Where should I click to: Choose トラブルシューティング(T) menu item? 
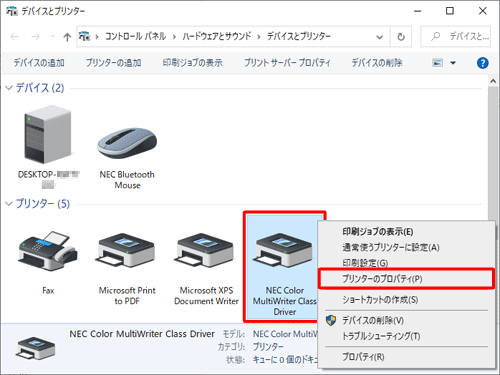406,336
